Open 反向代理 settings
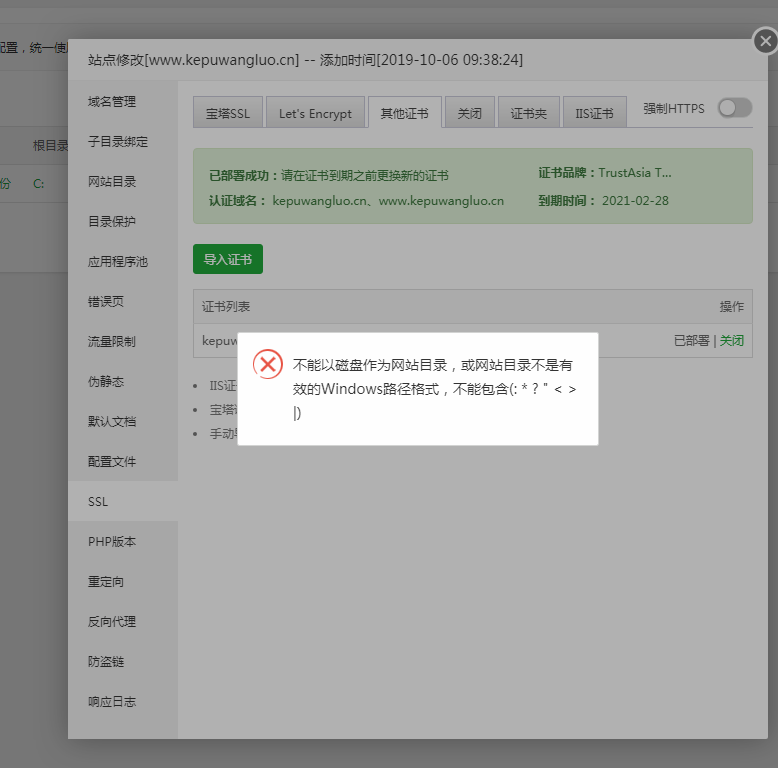The height and width of the screenshot is (768, 778). pos(112,621)
